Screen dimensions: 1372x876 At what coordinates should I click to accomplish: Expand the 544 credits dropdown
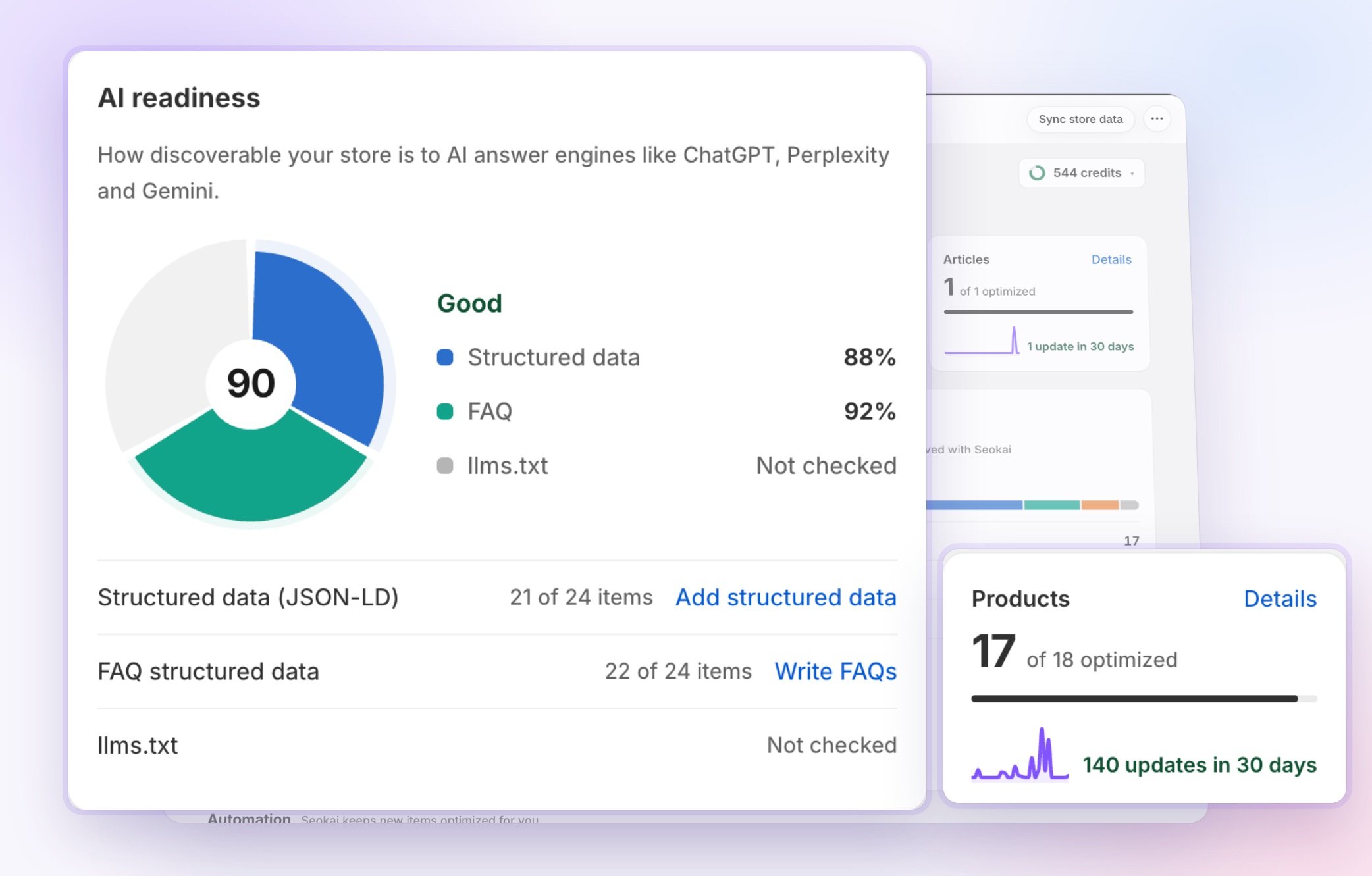(1082, 173)
